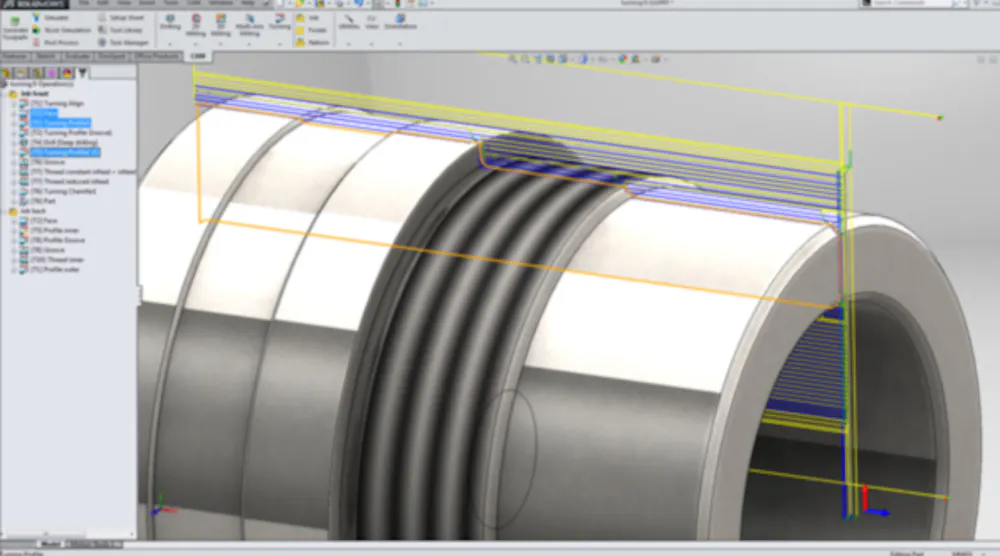This screenshot has width=1000, height=556.
Task: Open the Help menu
Action: 249,3
